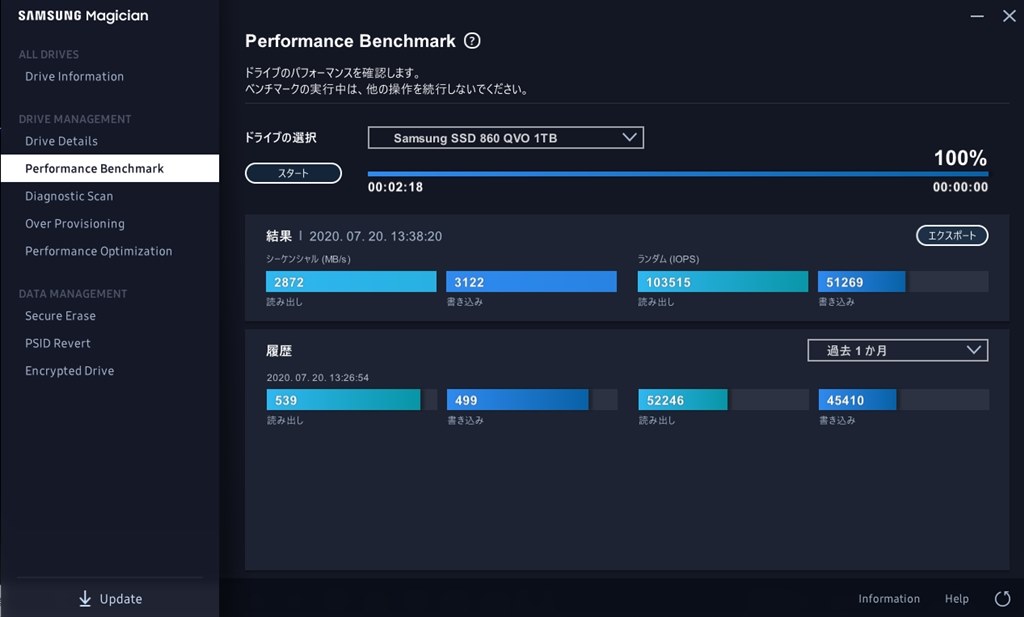Select Performance Benchmark in sidebar
1024x617 pixels.
pyautogui.click(x=110, y=168)
